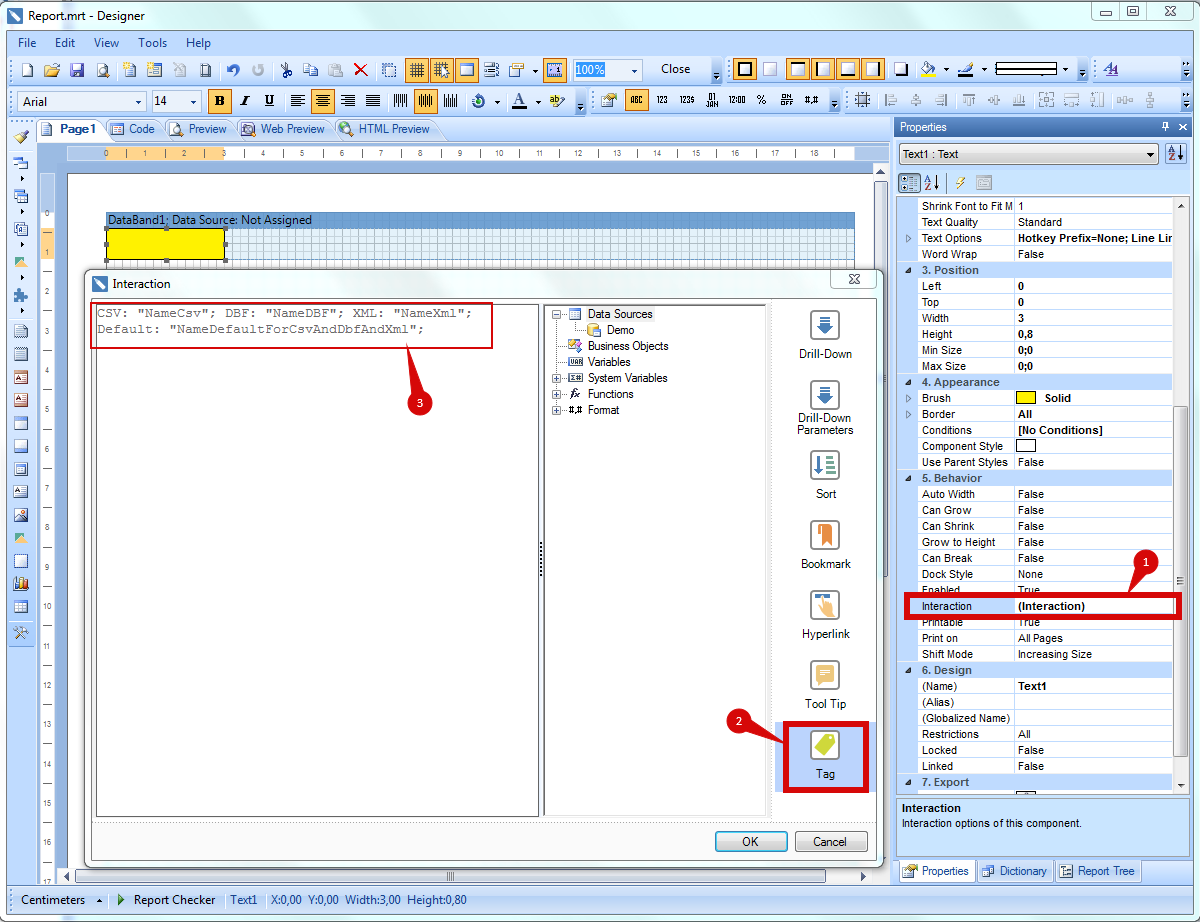Open a report with folder icon

pos(52,70)
